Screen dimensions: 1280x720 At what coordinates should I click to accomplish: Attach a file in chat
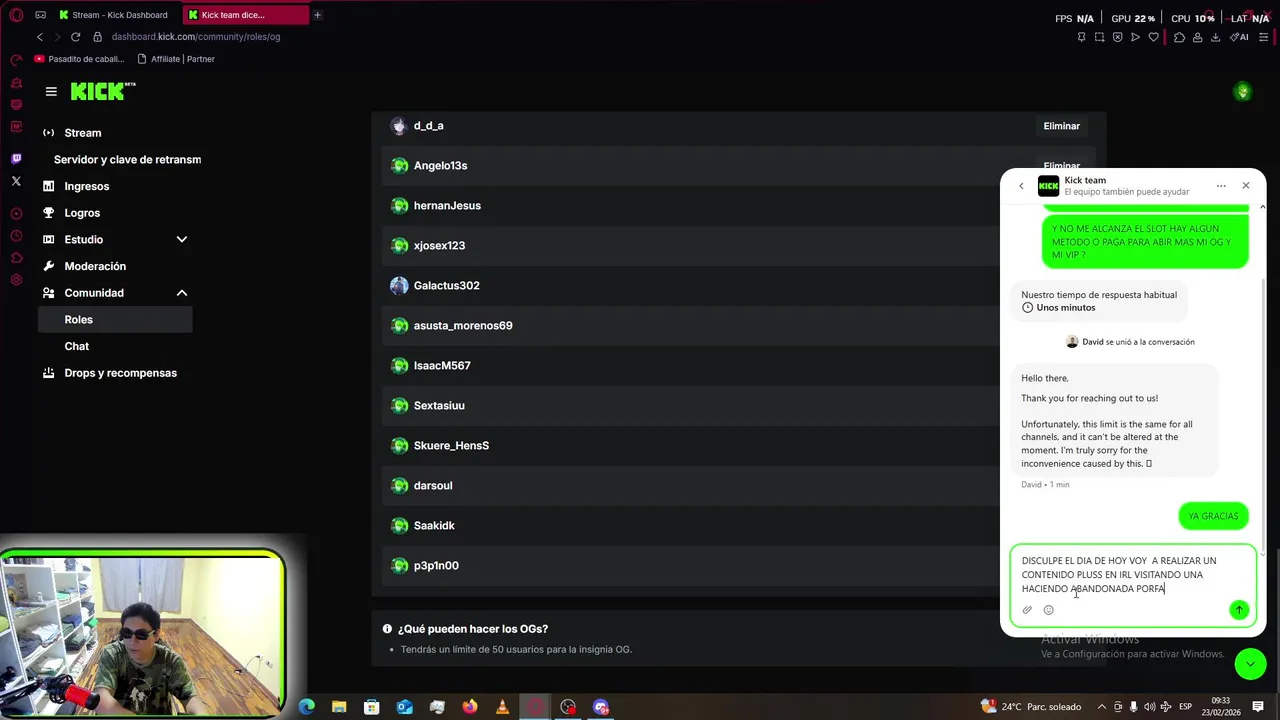[x=1027, y=610]
